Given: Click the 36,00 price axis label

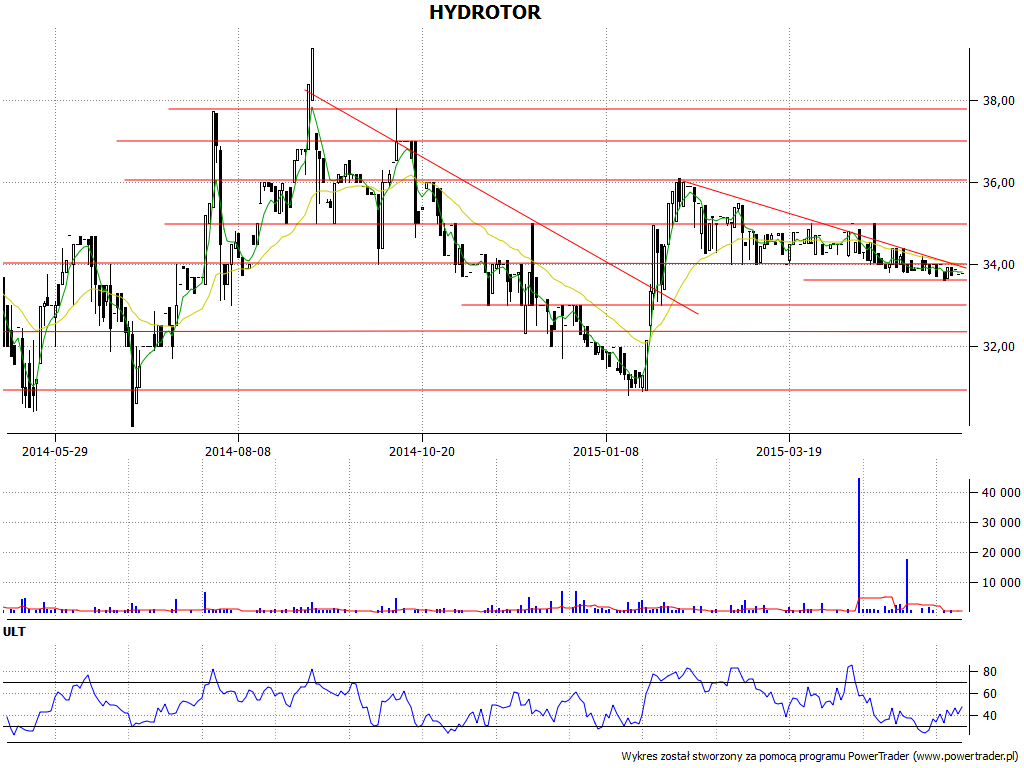Looking at the screenshot, I should (999, 183).
